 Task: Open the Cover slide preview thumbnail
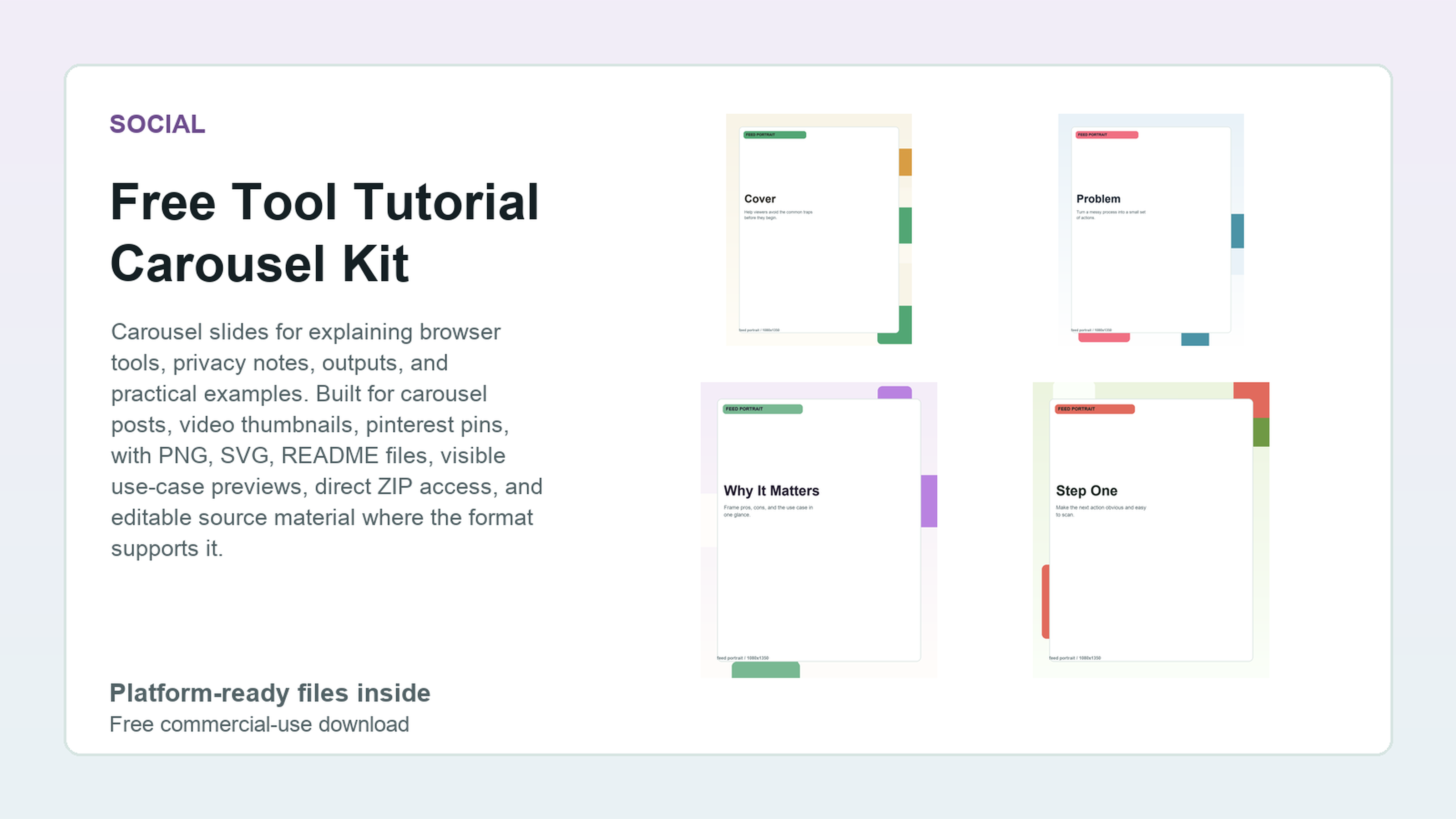pos(819,229)
